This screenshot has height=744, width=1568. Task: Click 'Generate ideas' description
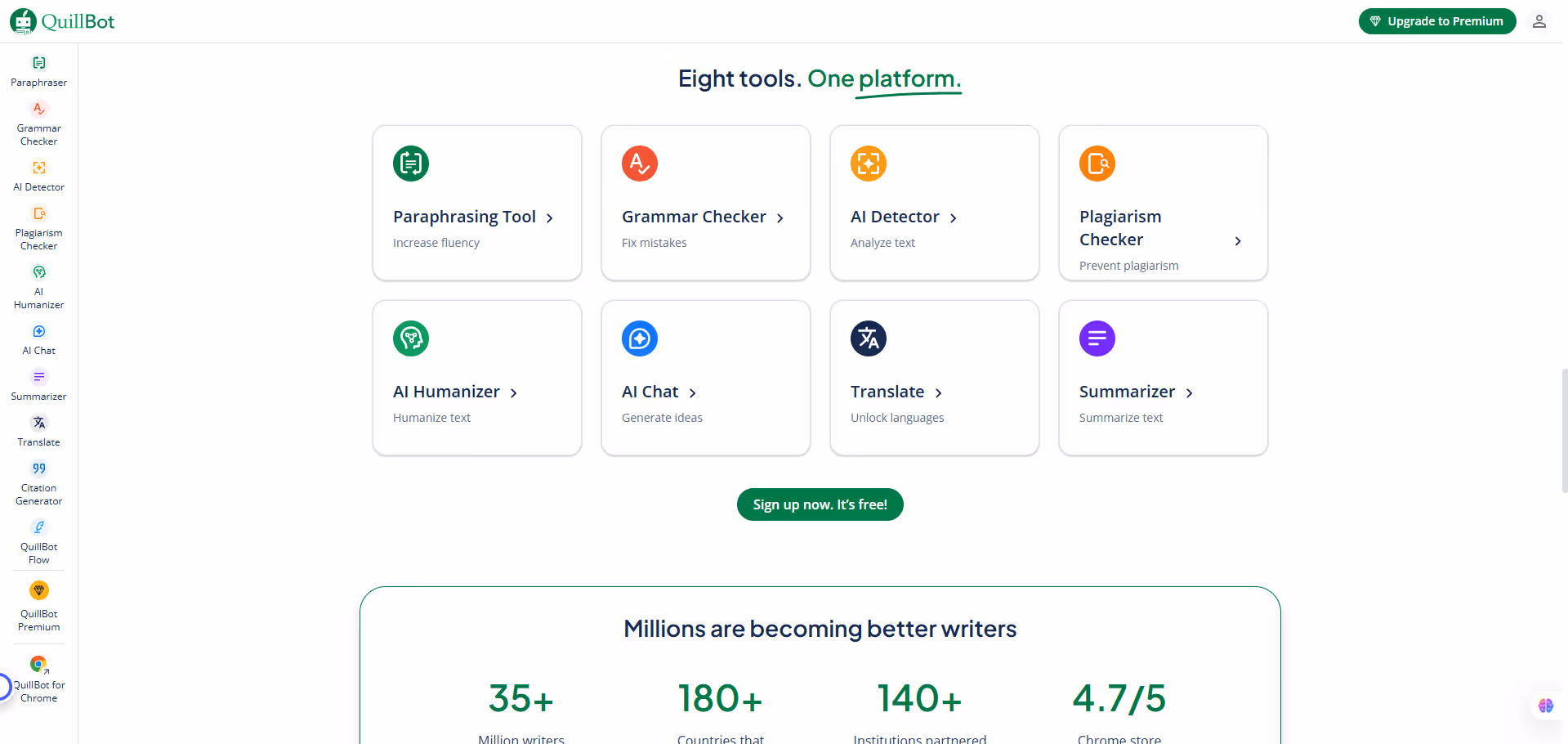(x=662, y=418)
